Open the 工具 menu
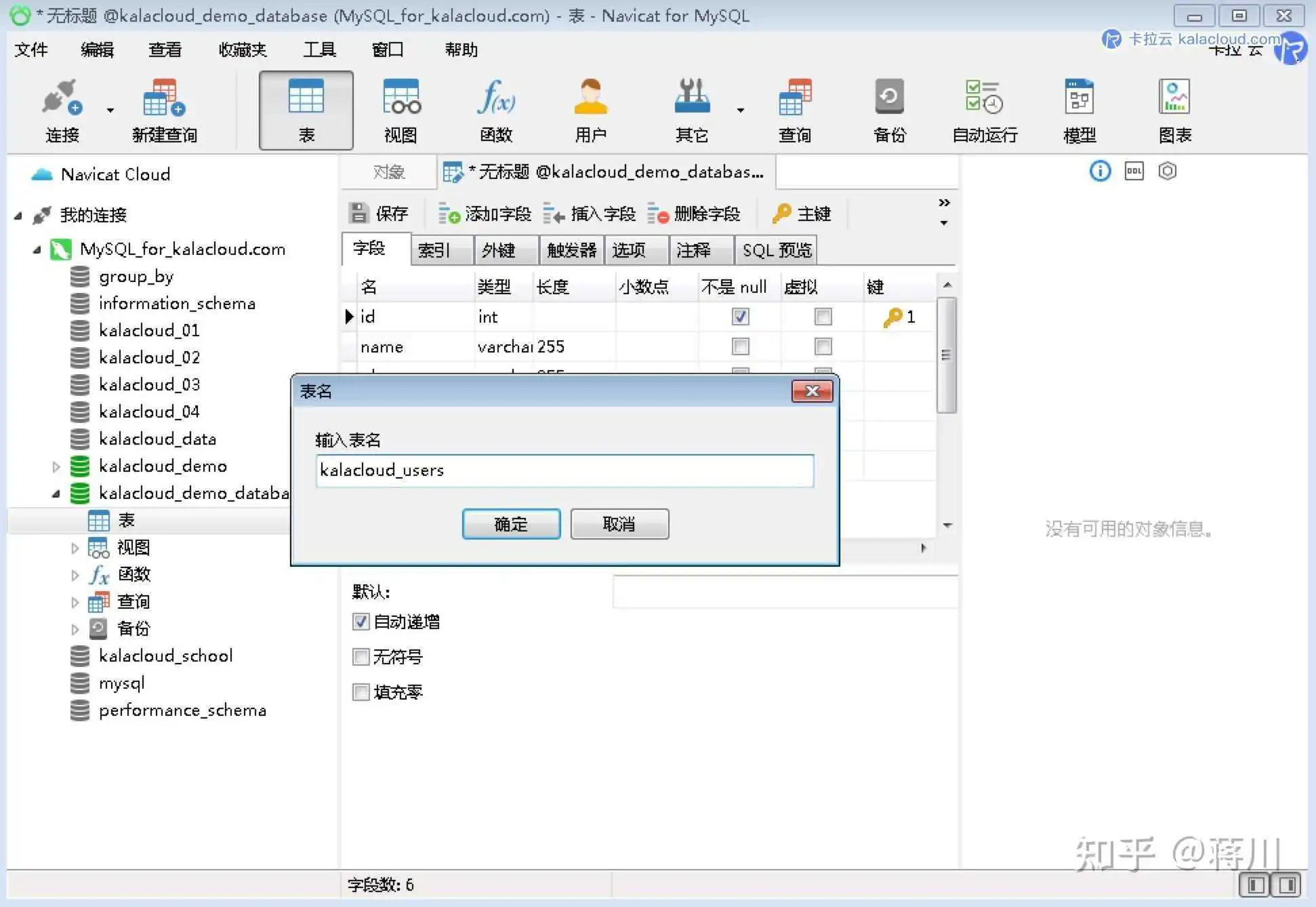 319,49
